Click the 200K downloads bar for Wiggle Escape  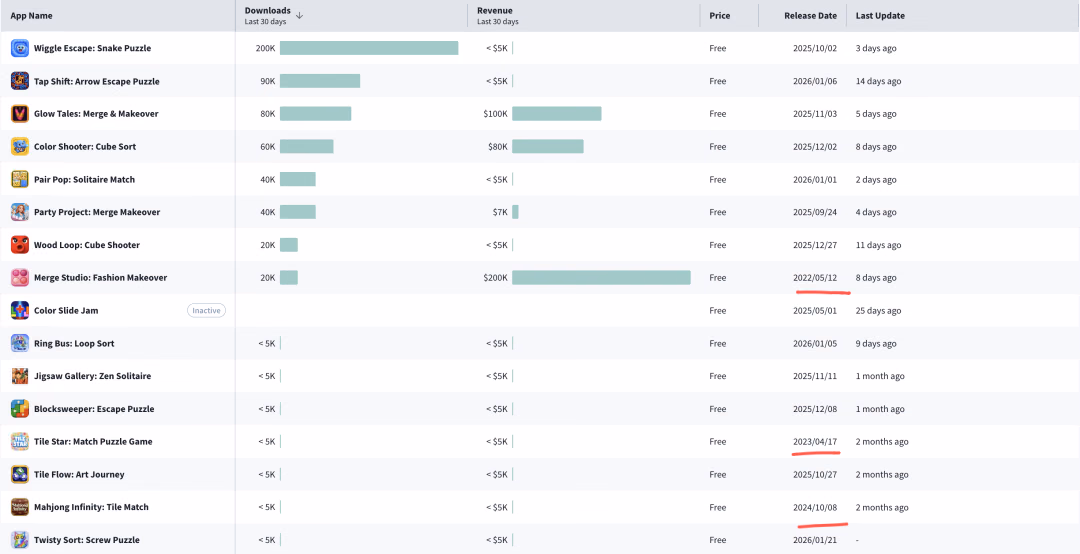pyautogui.click(x=369, y=48)
